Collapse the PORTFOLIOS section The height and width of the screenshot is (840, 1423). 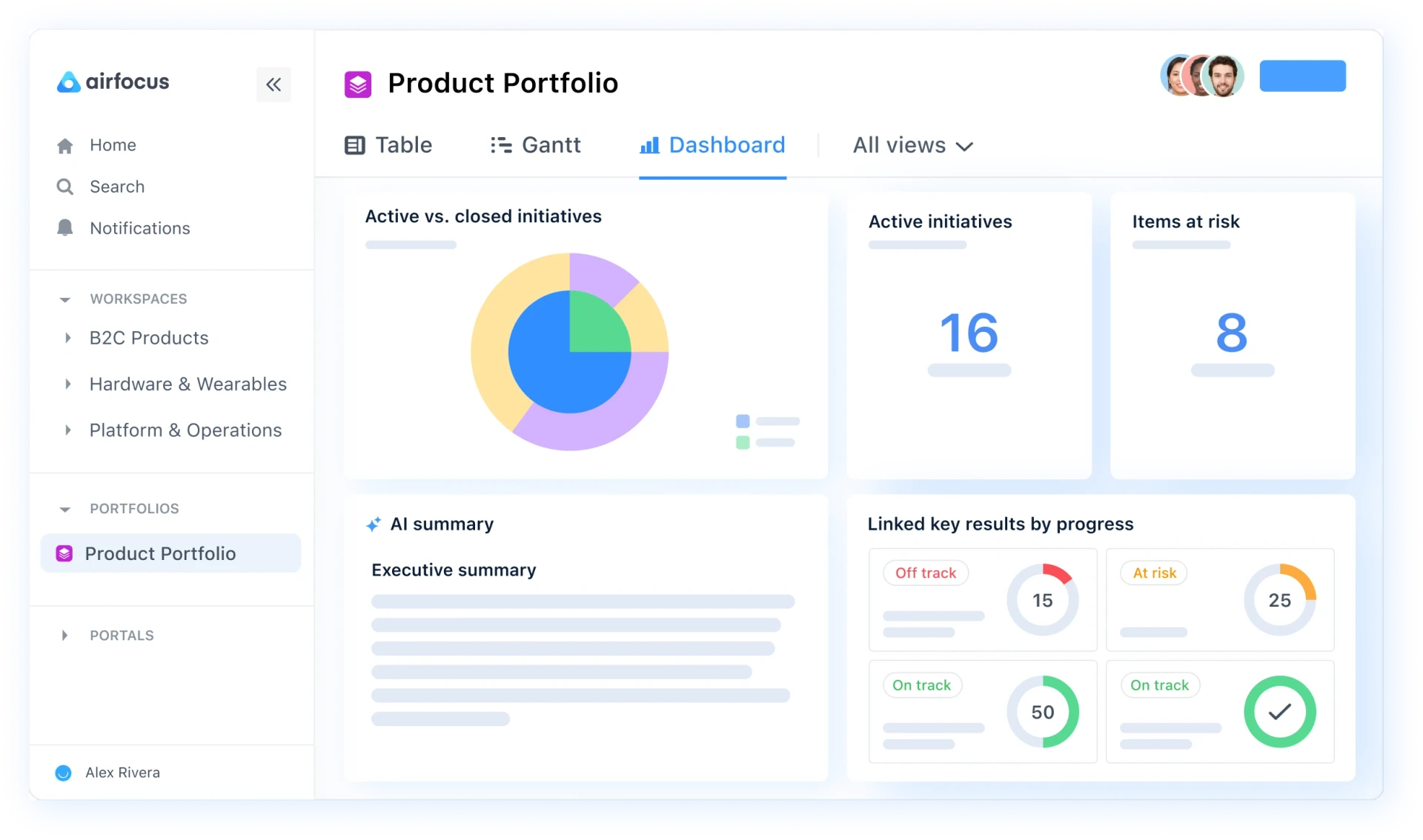pos(65,509)
